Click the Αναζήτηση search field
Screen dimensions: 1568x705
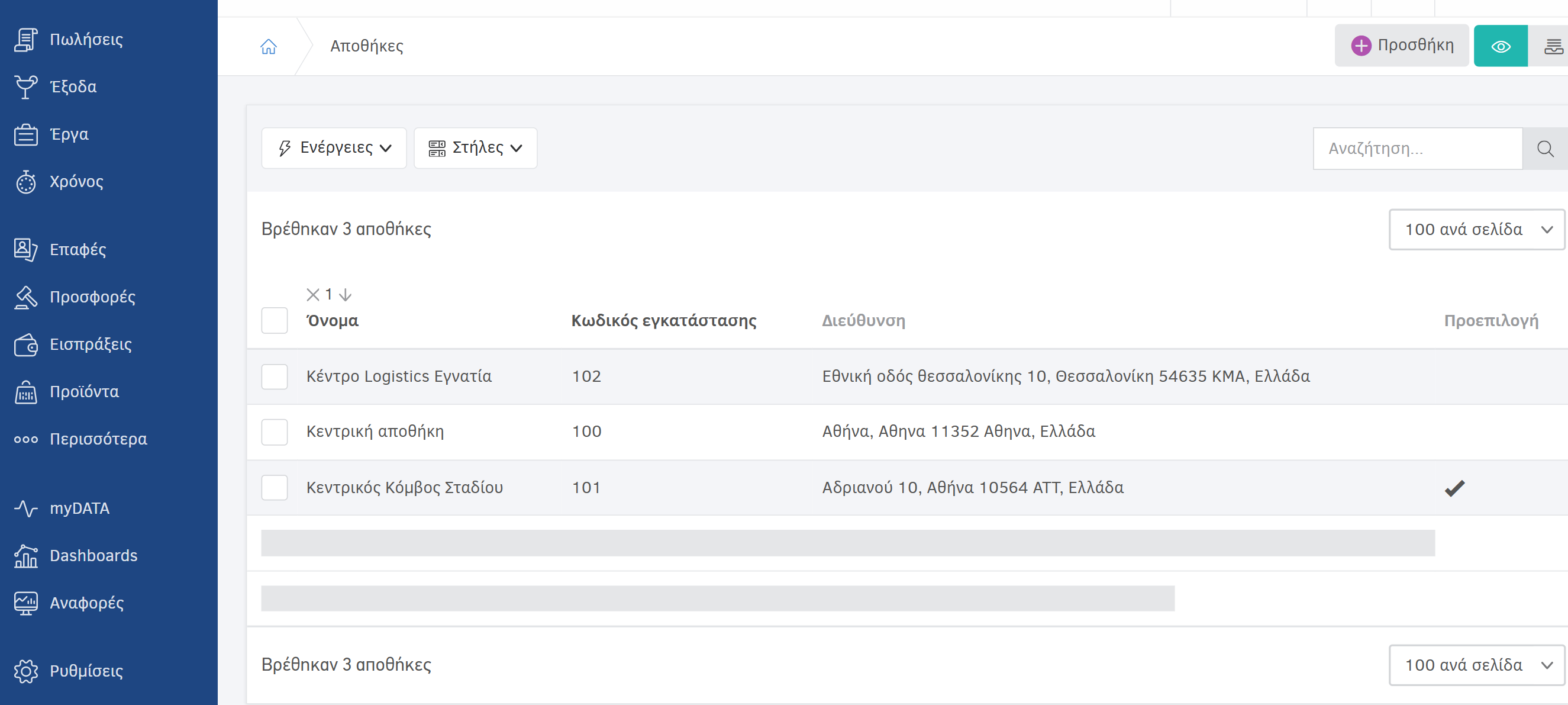(x=1418, y=149)
